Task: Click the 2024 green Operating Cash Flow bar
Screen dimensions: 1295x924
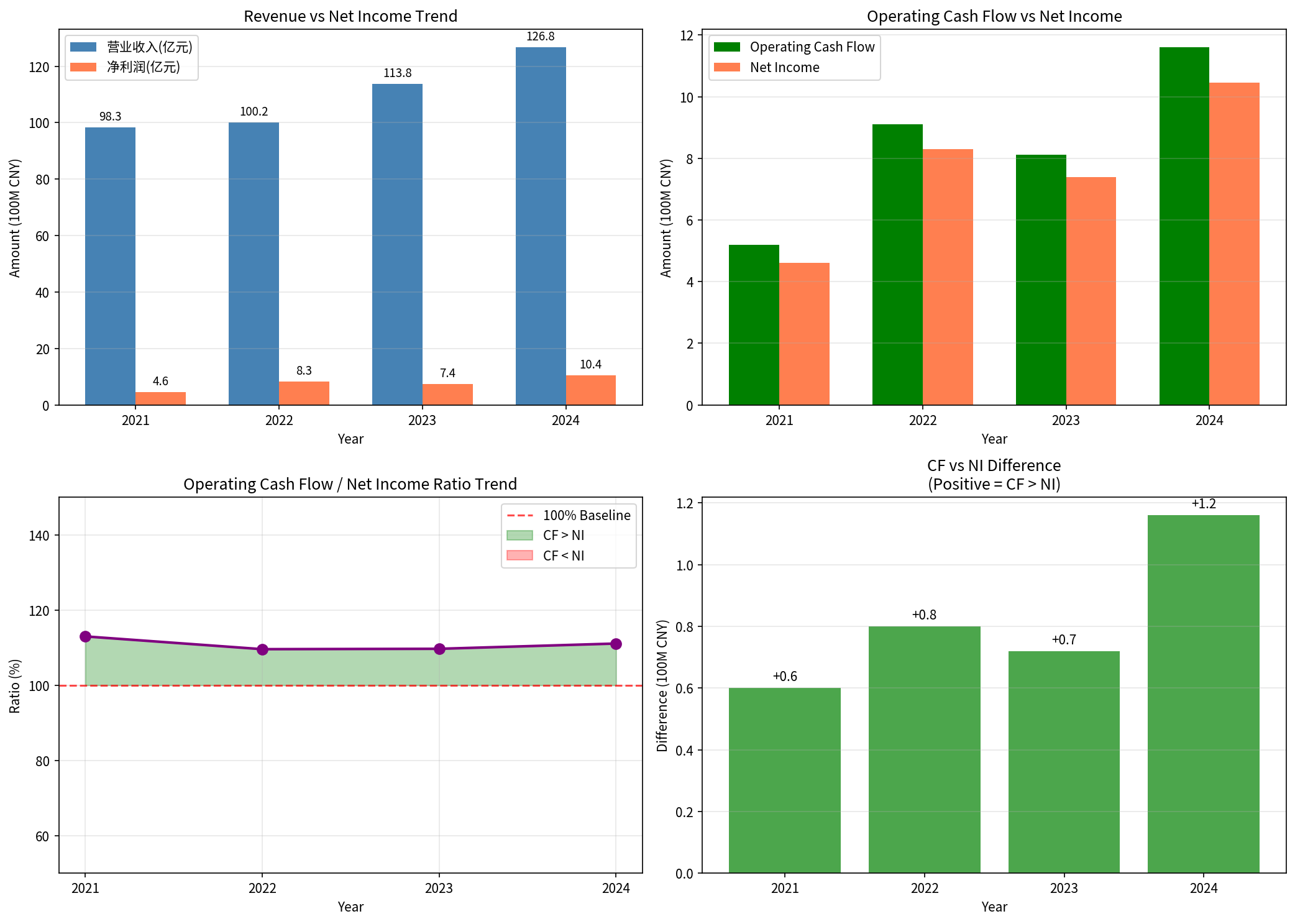Action: click(x=1184, y=227)
